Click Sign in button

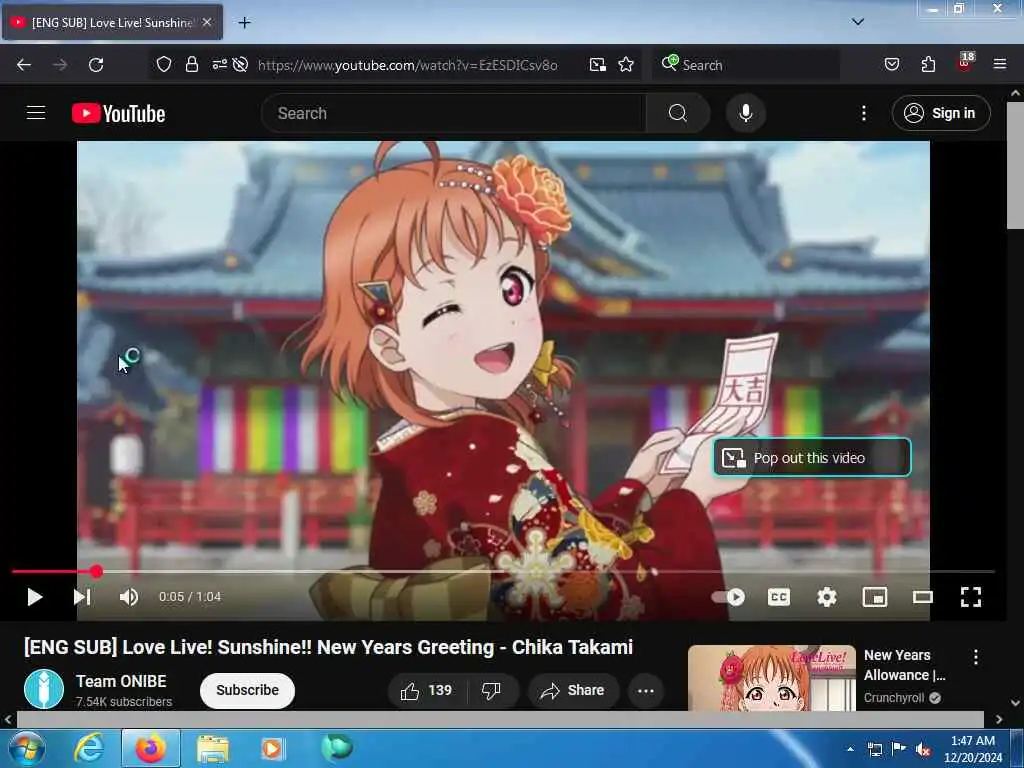940,113
